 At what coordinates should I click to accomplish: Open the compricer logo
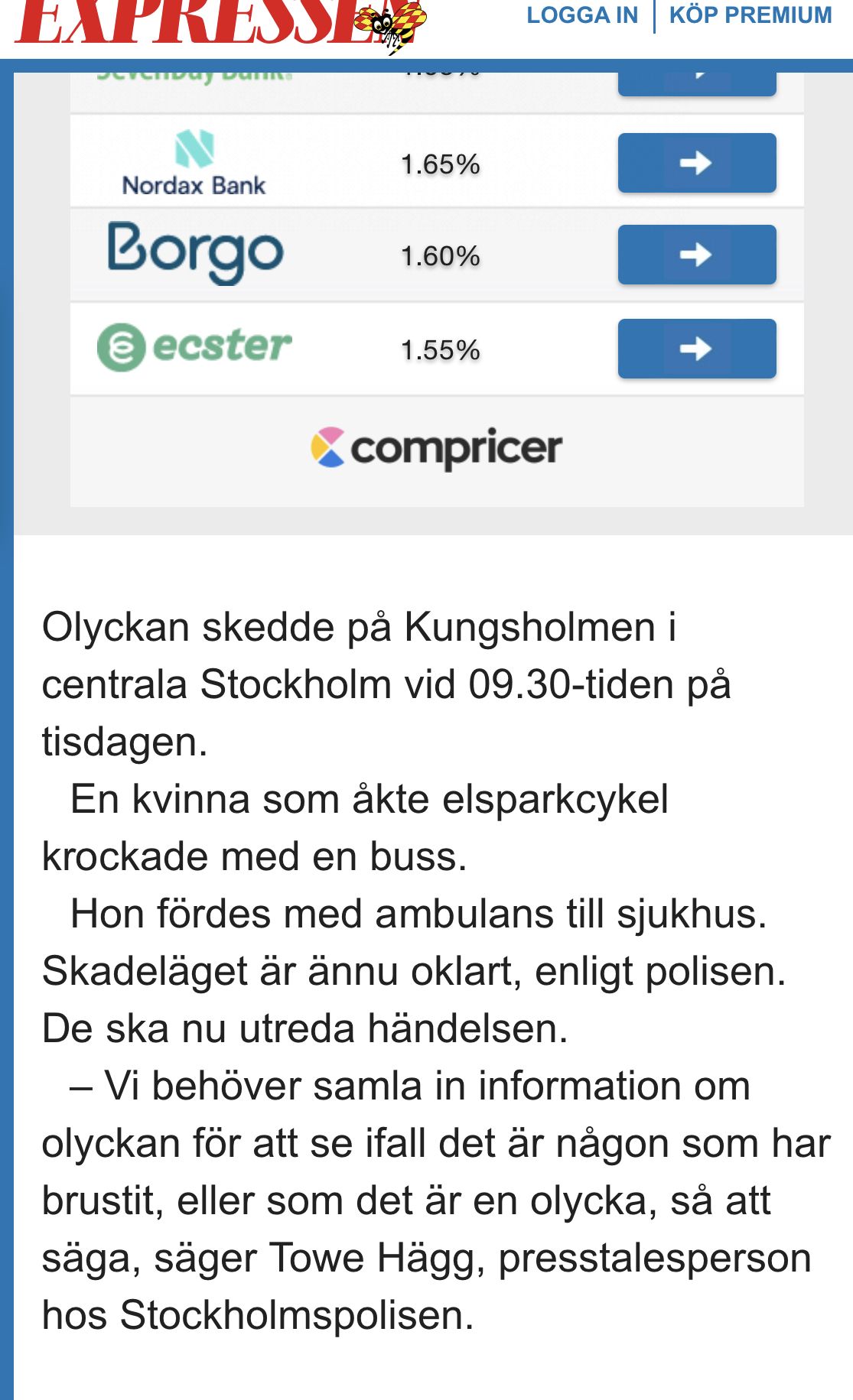(436, 448)
